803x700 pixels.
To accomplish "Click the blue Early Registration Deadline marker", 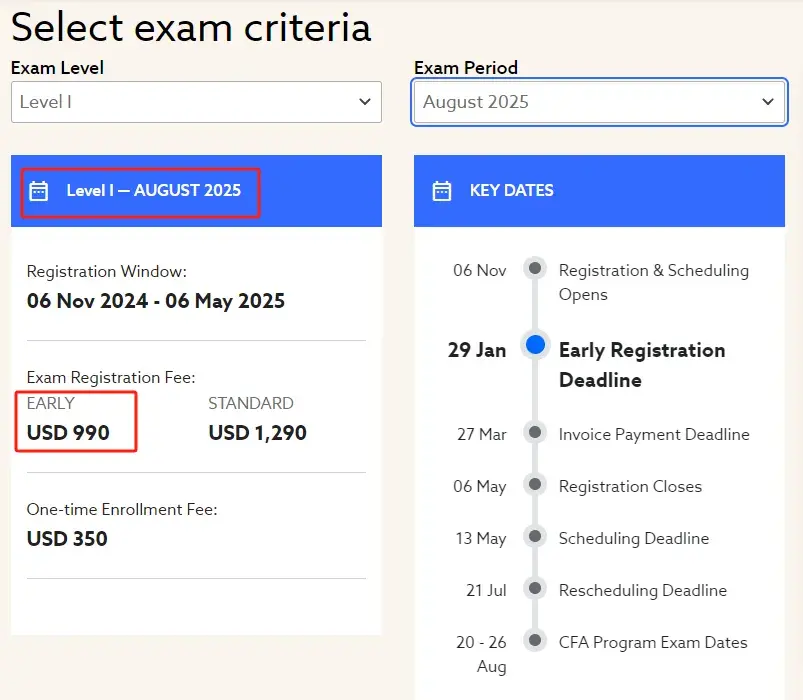I will point(536,345).
